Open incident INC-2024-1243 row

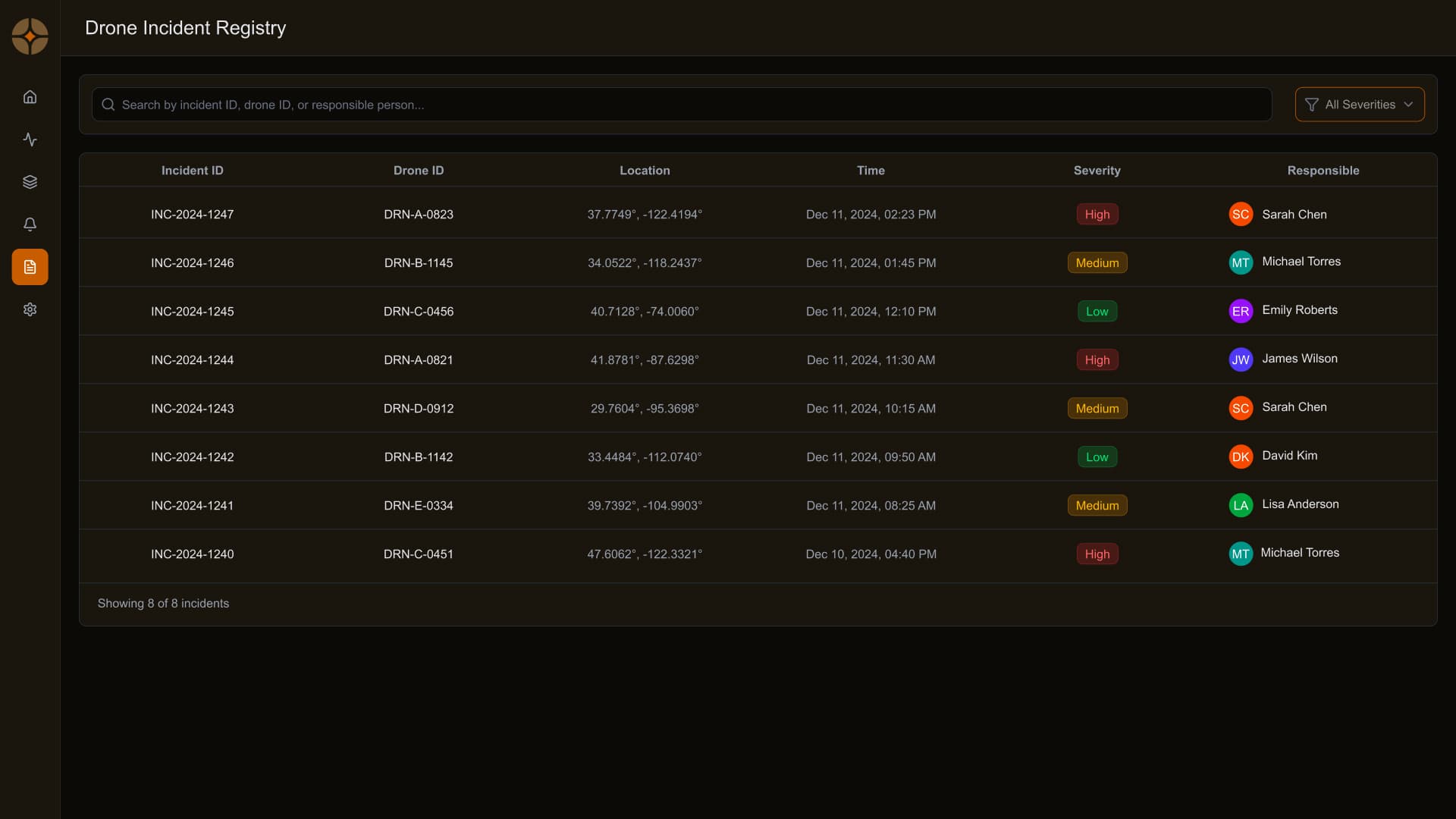[192, 409]
